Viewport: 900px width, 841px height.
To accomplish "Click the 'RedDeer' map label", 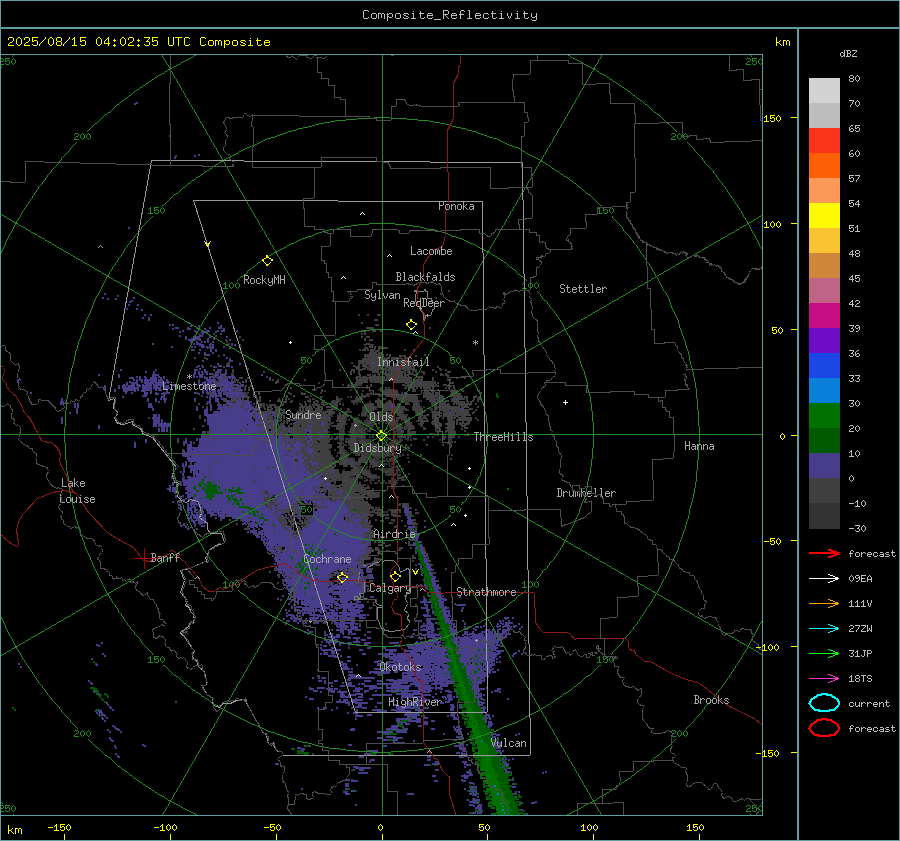I will (424, 303).
